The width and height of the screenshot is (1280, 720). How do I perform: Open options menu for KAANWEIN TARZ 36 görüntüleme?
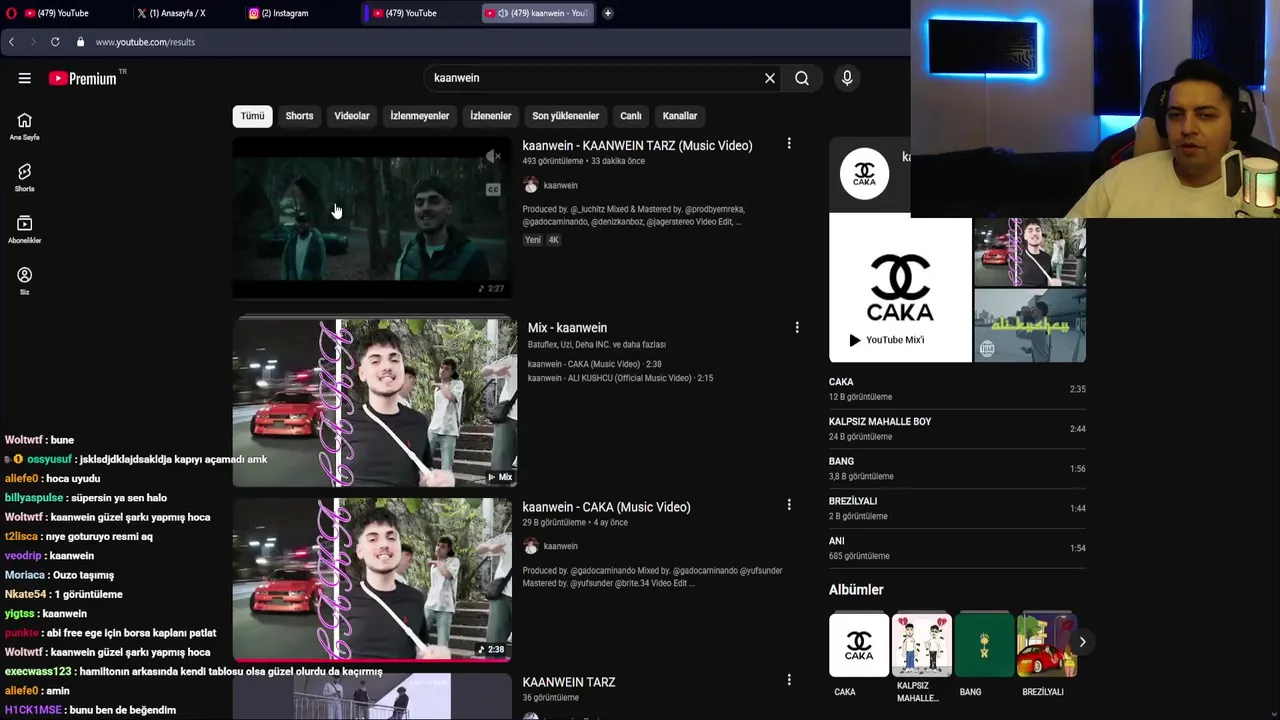pos(789,680)
